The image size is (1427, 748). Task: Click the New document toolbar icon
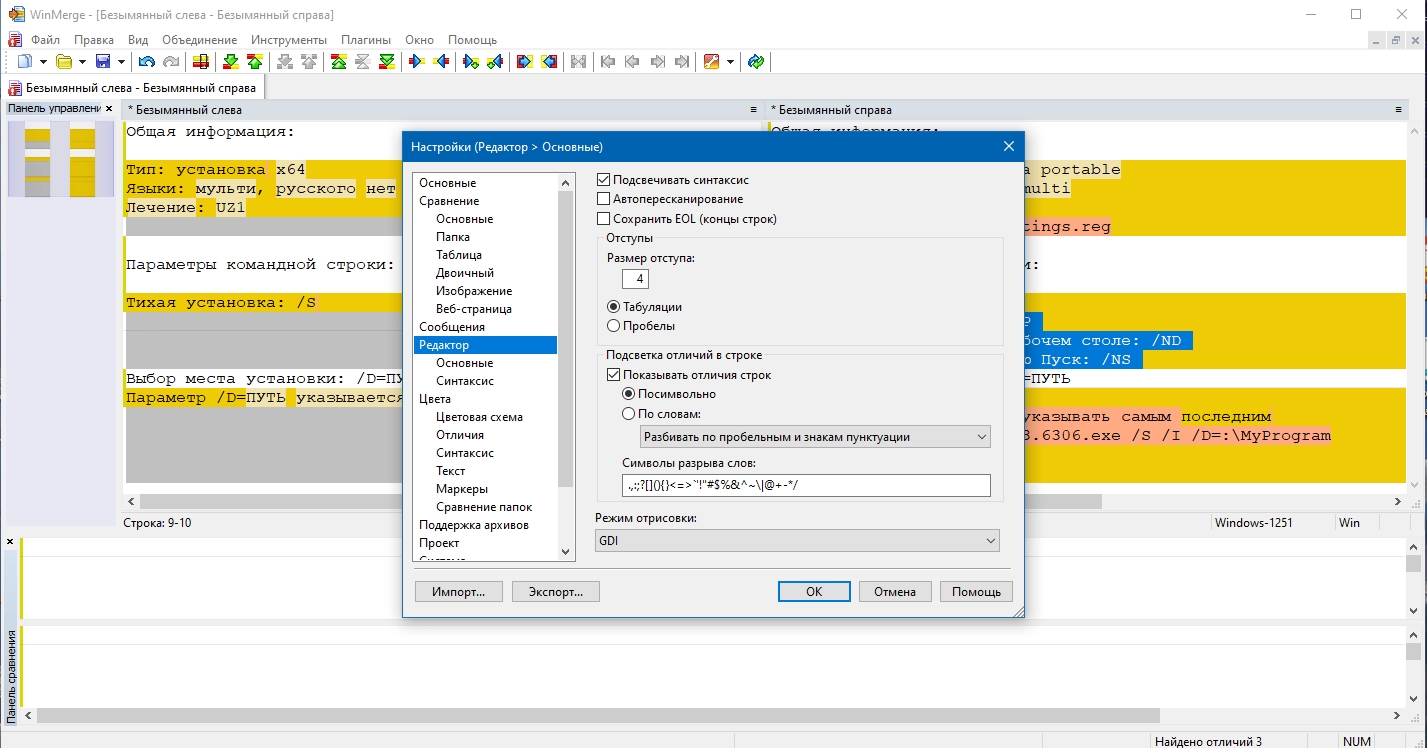point(25,62)
